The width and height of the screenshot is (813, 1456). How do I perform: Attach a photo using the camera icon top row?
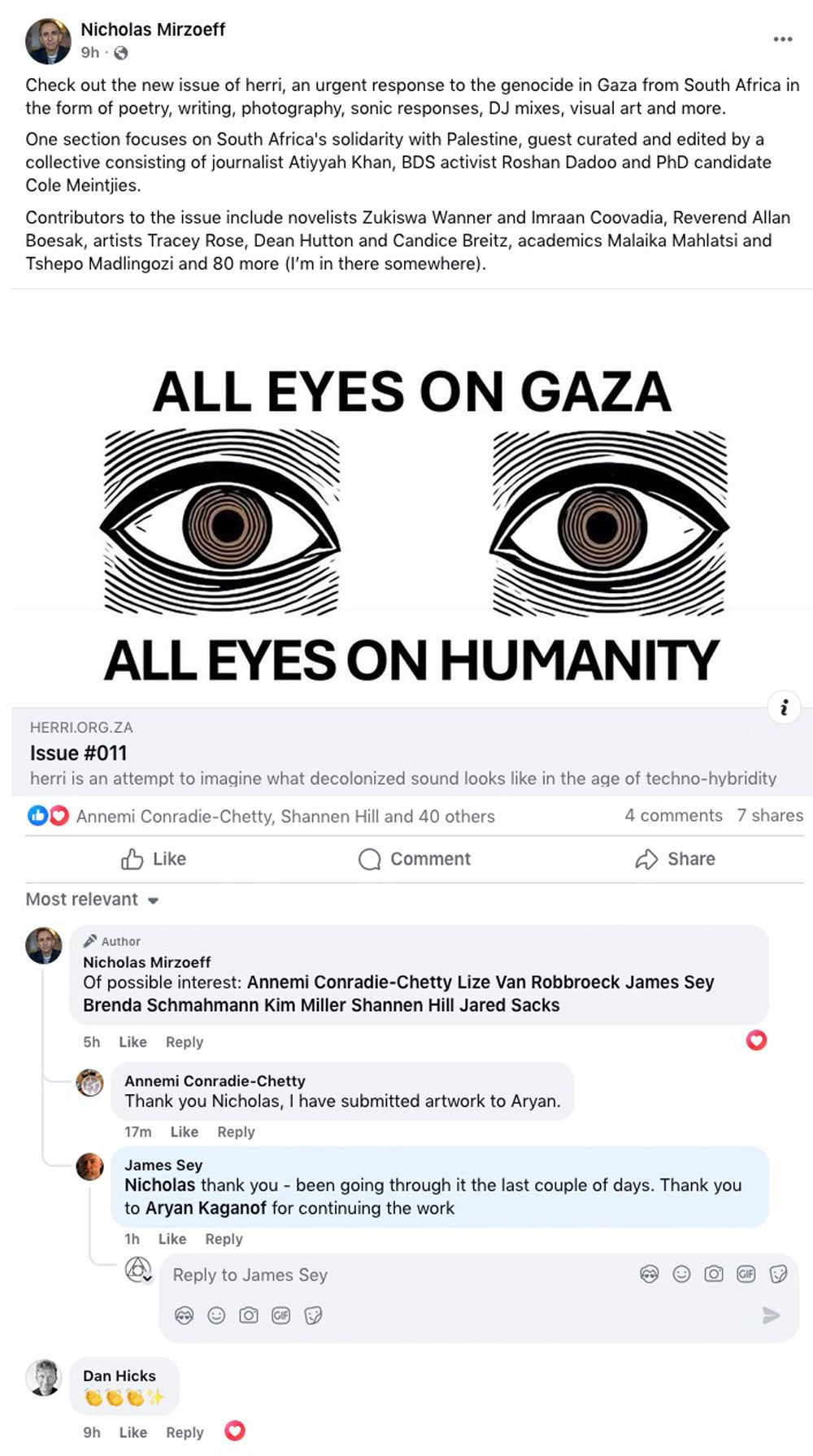click(714, 1274)
